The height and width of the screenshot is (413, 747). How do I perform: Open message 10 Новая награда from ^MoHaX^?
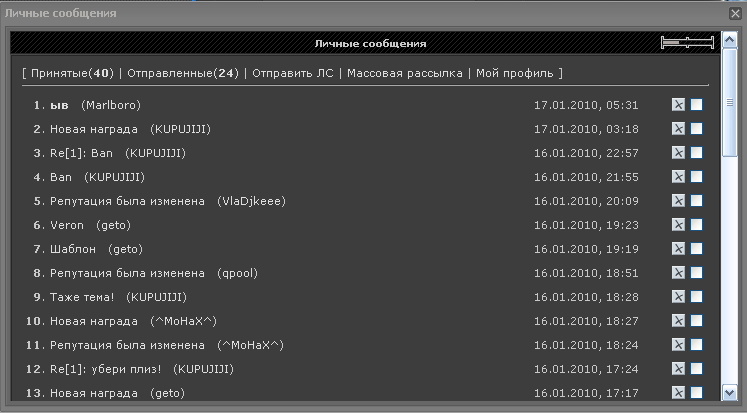coord(94,322)
